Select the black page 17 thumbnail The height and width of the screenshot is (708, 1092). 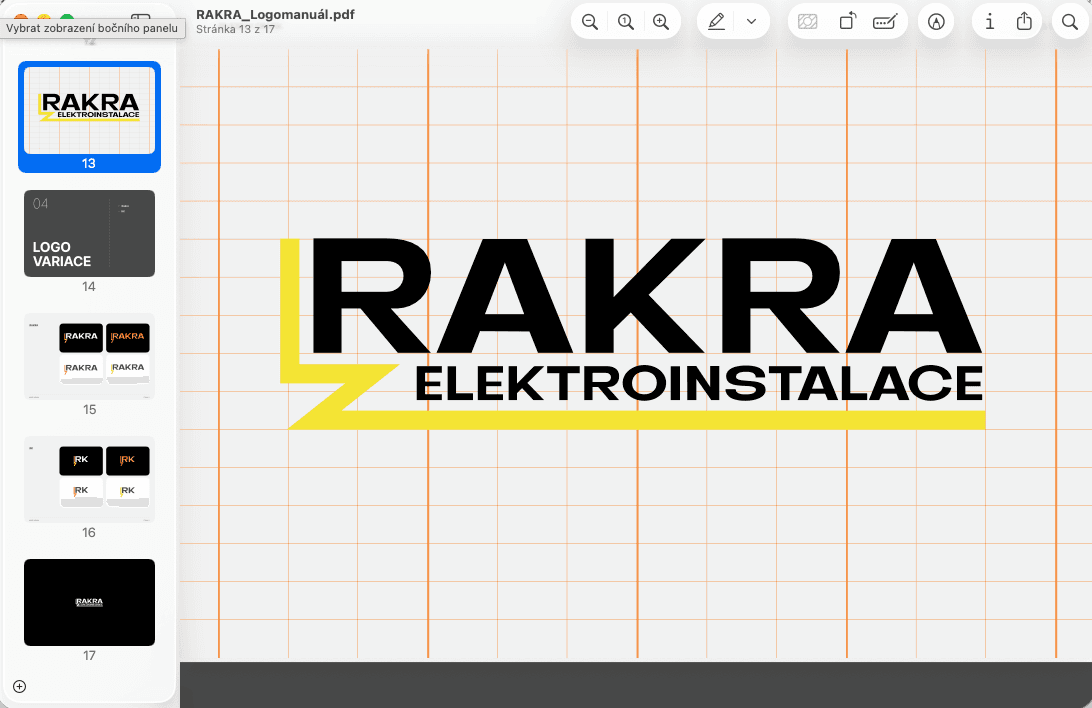point(89,602)
